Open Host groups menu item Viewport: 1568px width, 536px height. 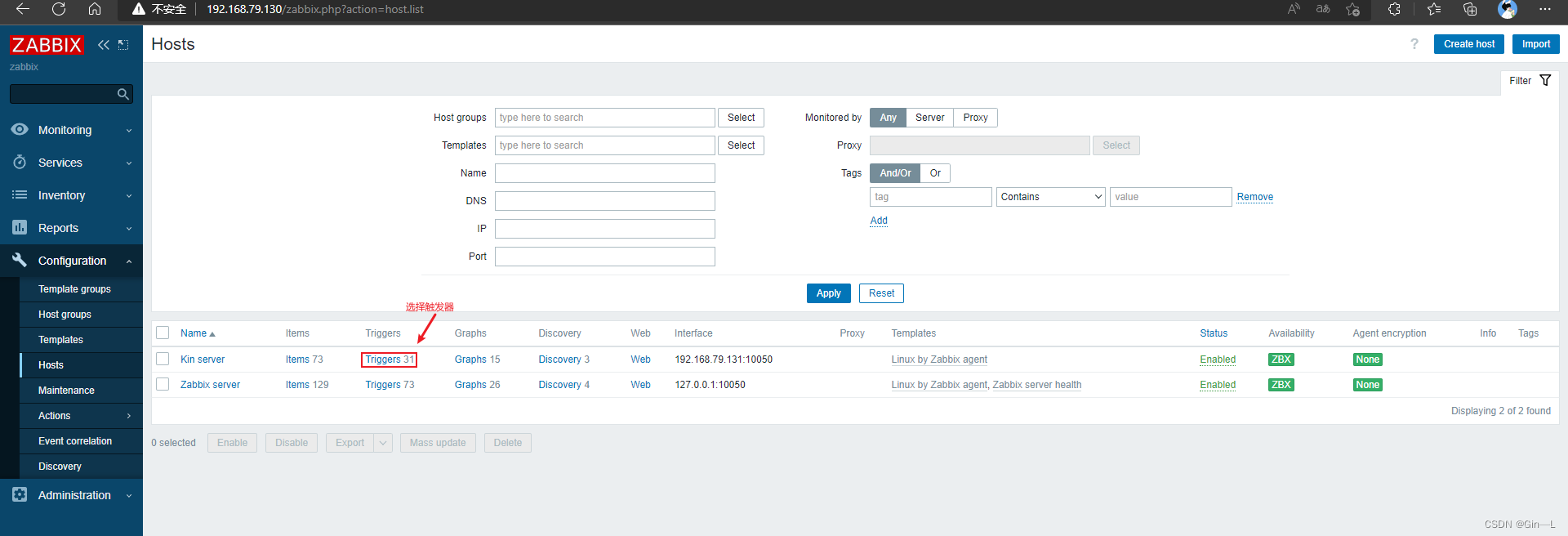[81, 315]
